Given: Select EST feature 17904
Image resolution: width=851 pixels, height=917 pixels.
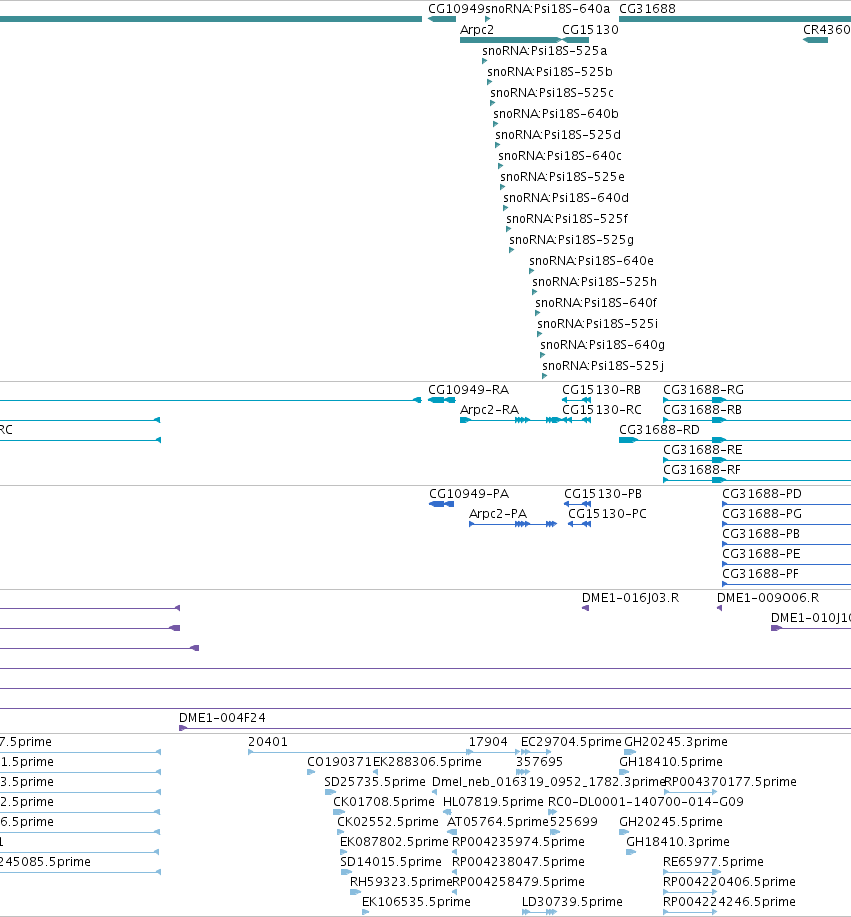Looking at the screenshot, I should coord(494,752).
